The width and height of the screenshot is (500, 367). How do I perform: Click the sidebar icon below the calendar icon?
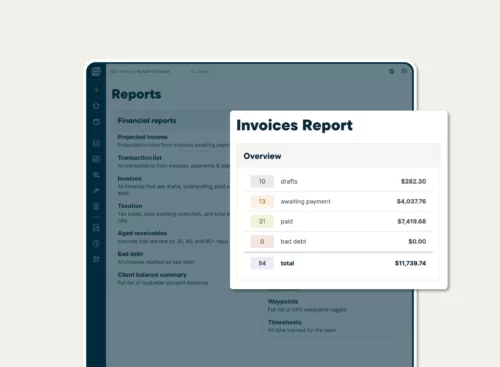[x=96, y=143]
